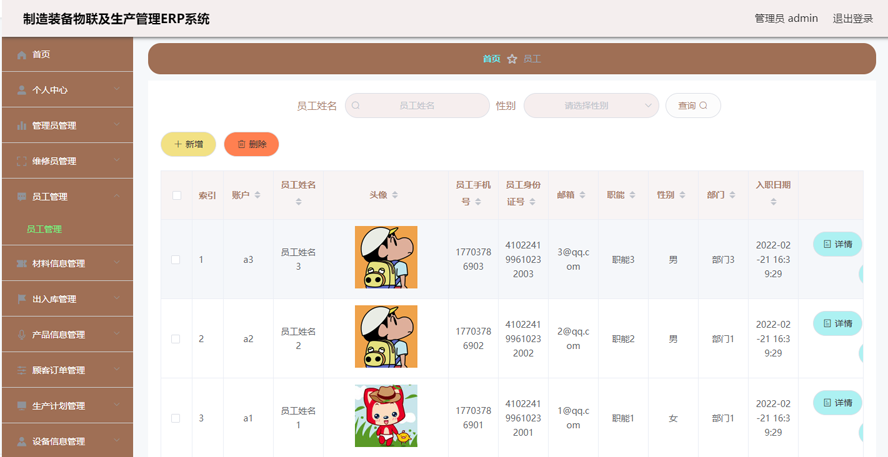The image size is (888, 457).
Task: Check the checkbox for row a2
Action: coord(176,339)
